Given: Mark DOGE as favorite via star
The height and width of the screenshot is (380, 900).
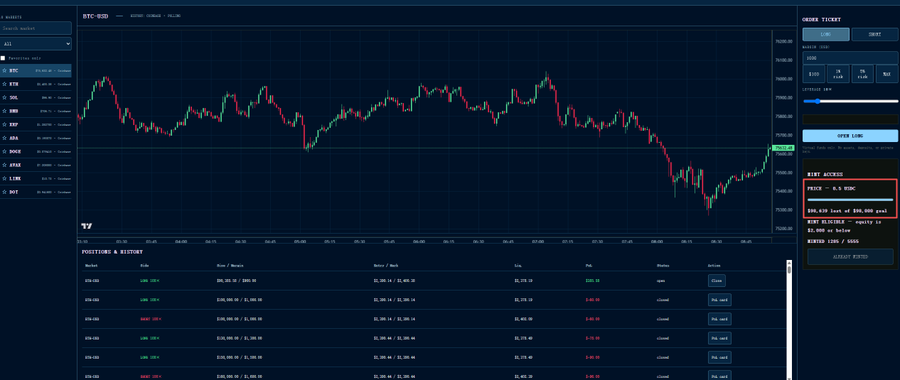Looking at the screenshot, I should pos(4,151).
